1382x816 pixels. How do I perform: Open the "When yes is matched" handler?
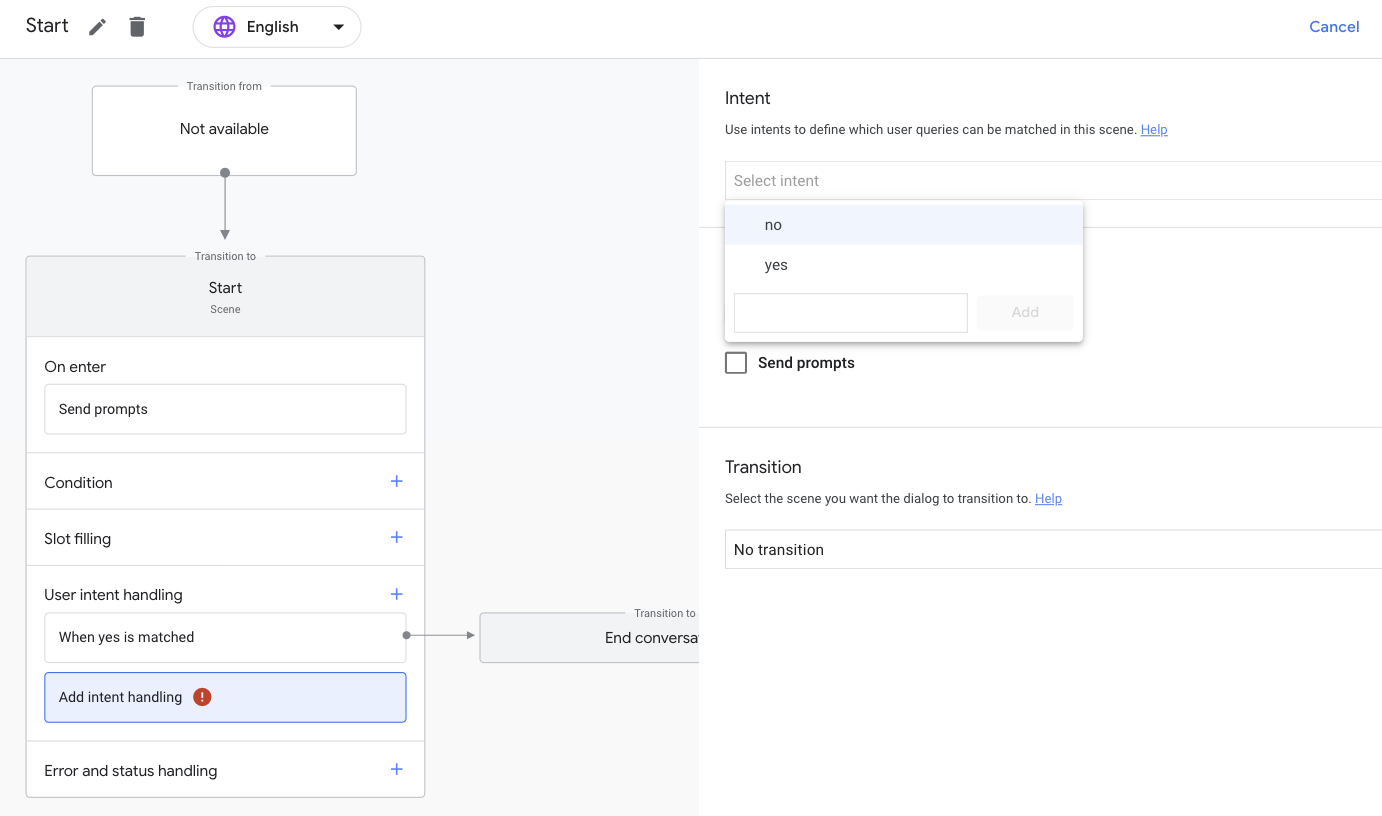coord(225,637)
